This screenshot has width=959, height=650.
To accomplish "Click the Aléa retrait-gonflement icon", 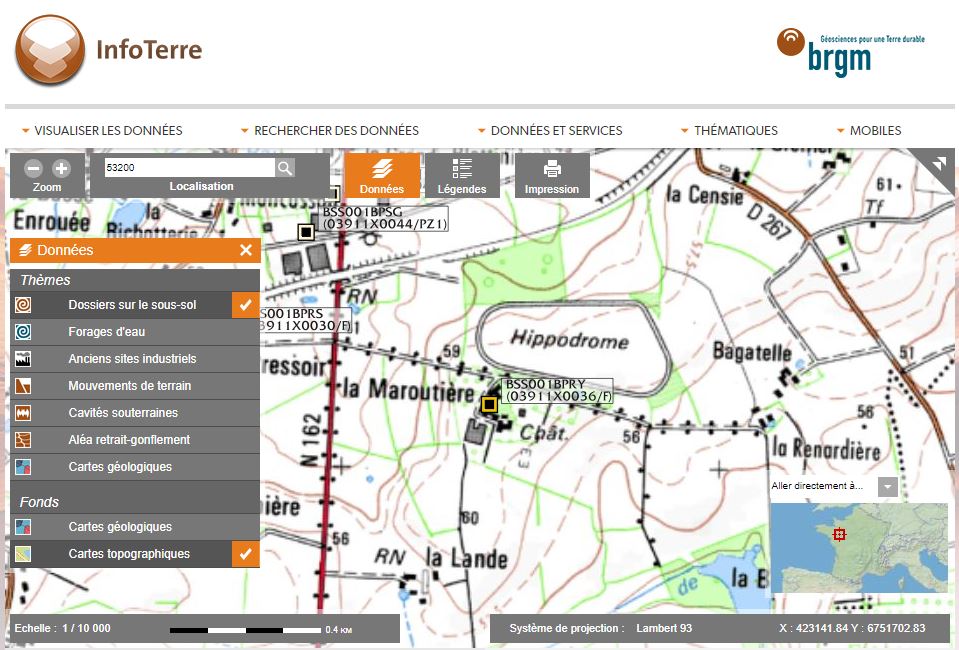I will pyautogui.click(x=23, y=440).
